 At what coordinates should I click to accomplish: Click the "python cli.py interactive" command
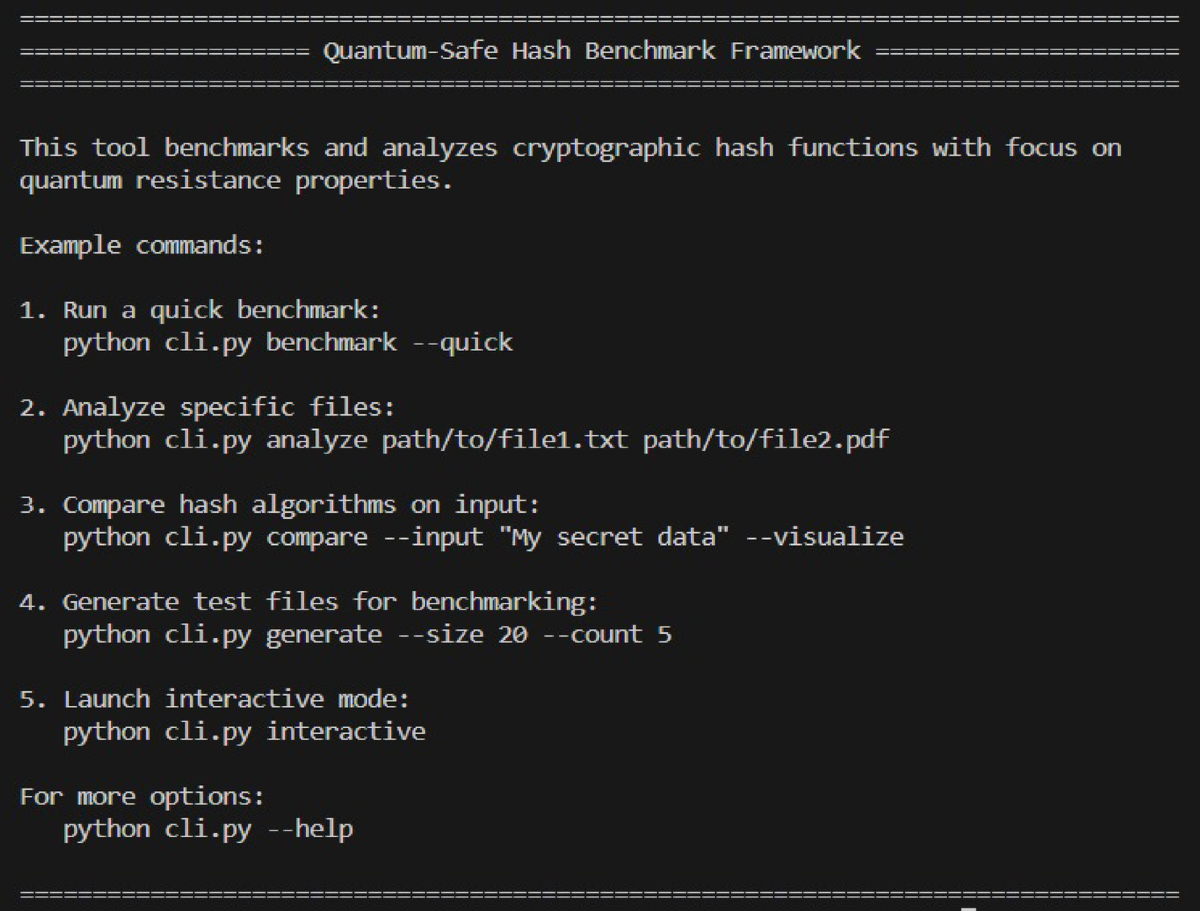pos(244,731)
